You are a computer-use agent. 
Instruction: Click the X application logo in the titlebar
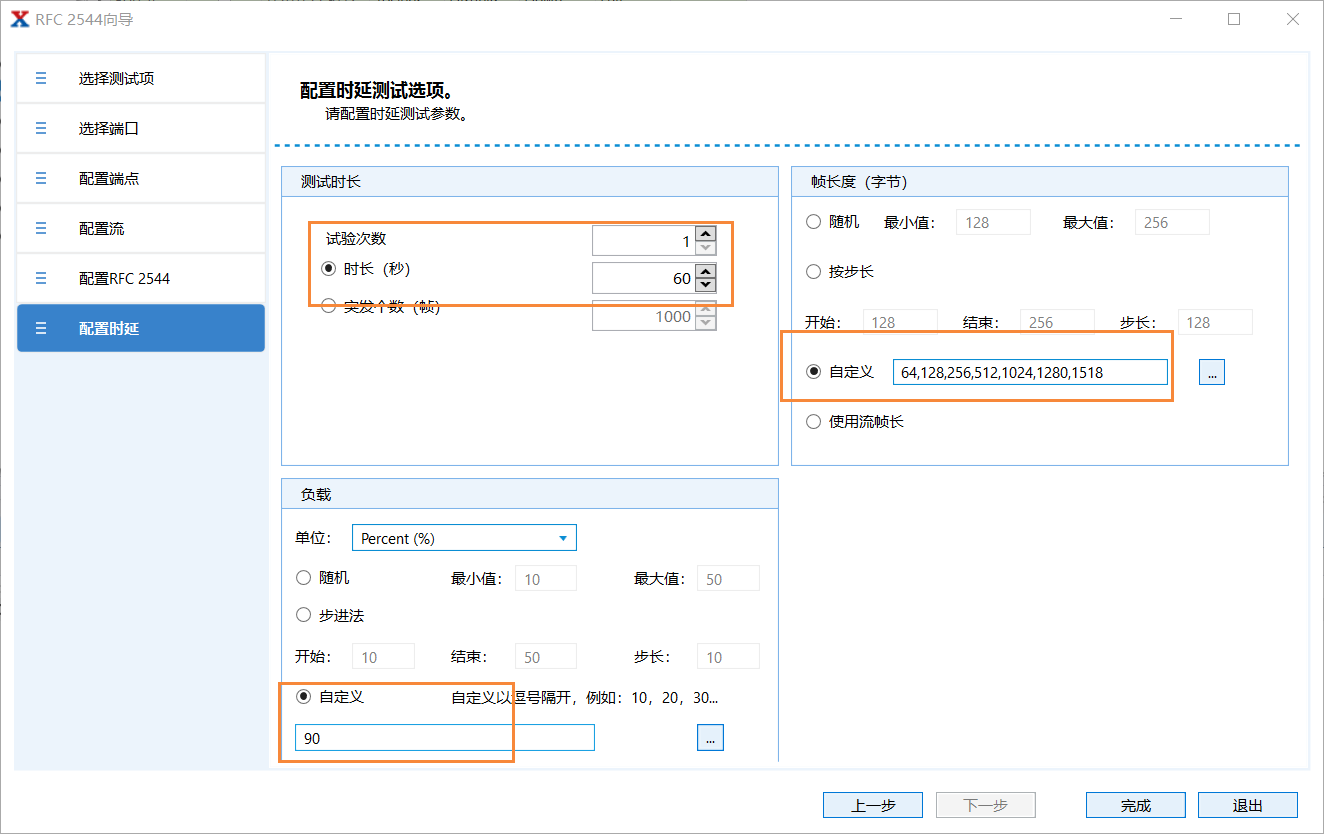tap(19, 18)
